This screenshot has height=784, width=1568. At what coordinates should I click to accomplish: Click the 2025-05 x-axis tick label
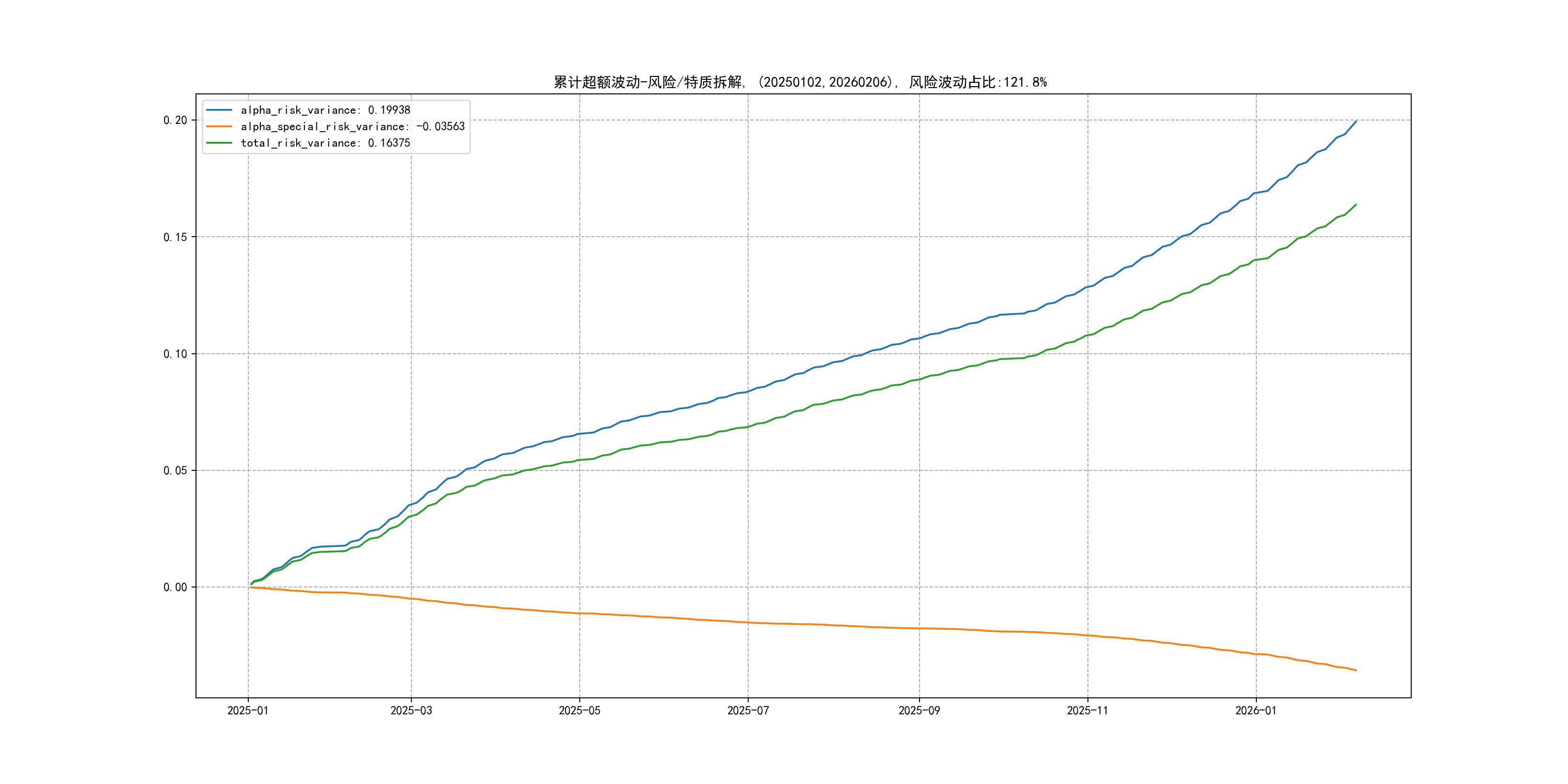[x=579, y=710]
